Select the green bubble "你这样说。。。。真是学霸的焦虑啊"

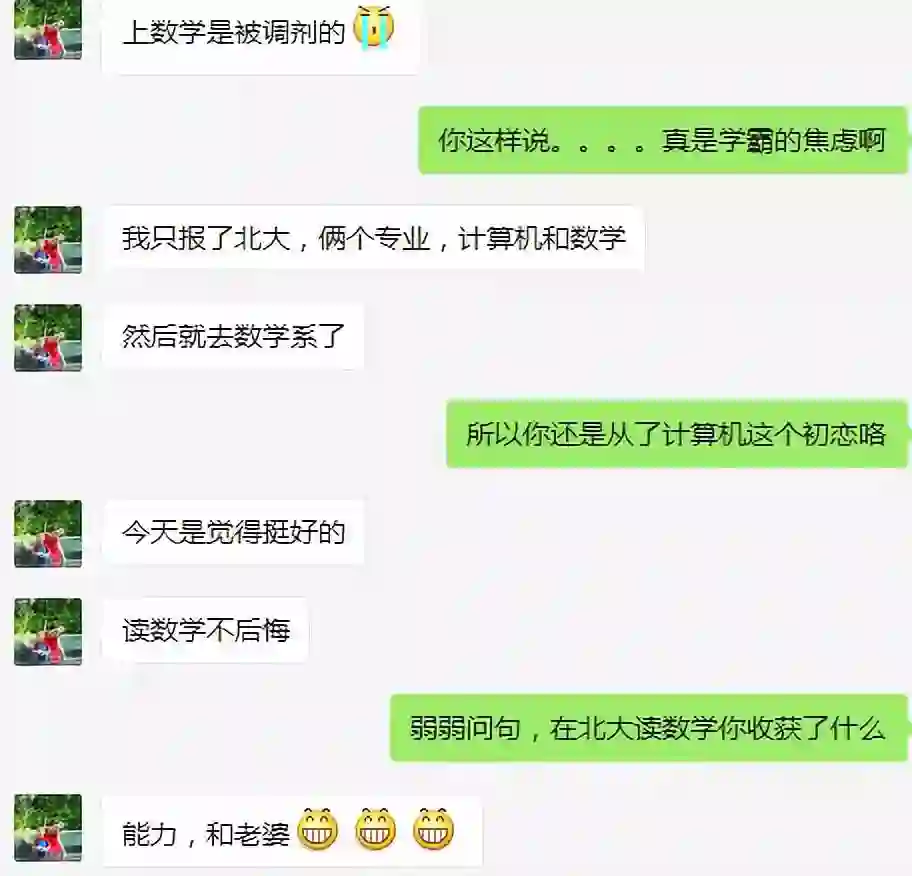coord(662,140)
